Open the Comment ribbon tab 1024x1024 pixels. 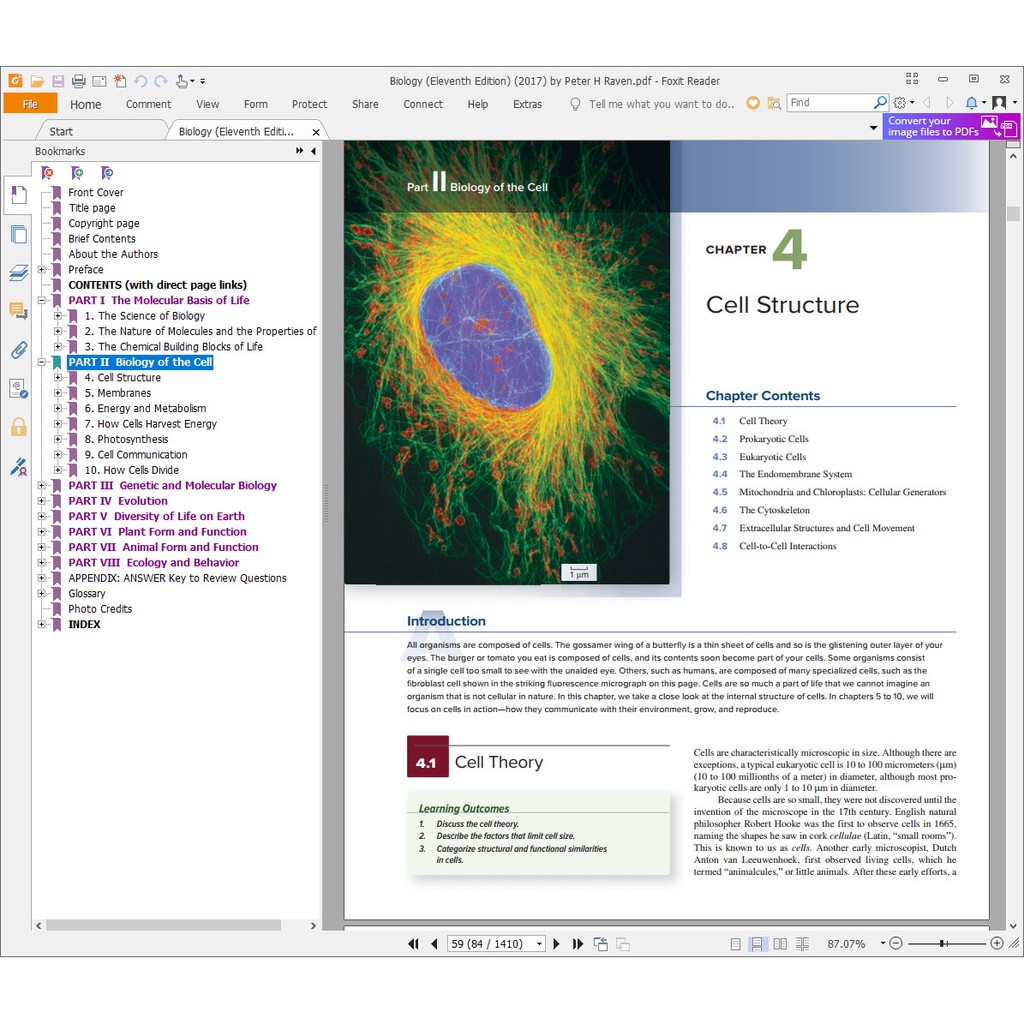148,104
